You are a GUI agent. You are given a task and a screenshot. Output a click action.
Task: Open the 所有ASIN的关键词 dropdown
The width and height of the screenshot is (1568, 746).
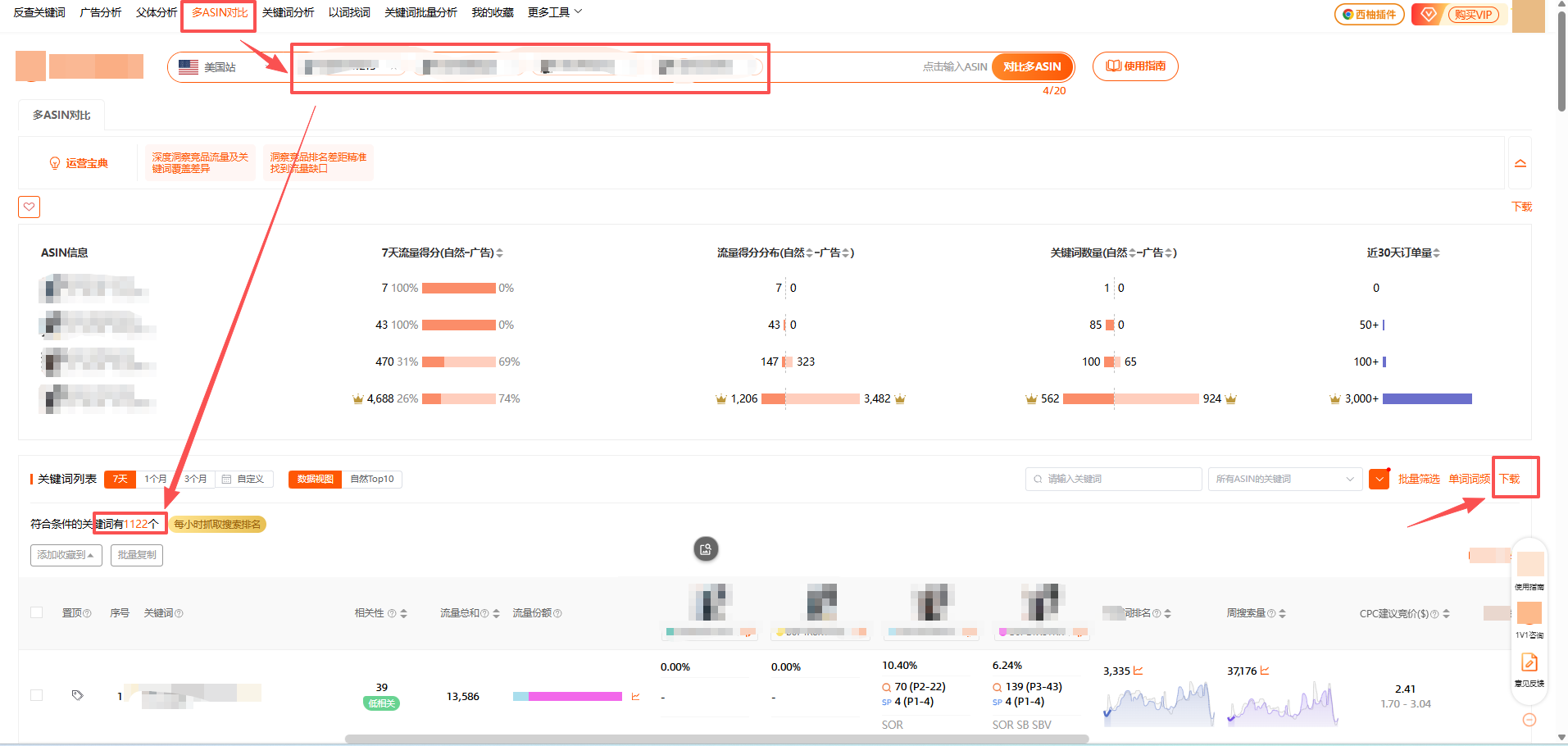point(1284,479)
